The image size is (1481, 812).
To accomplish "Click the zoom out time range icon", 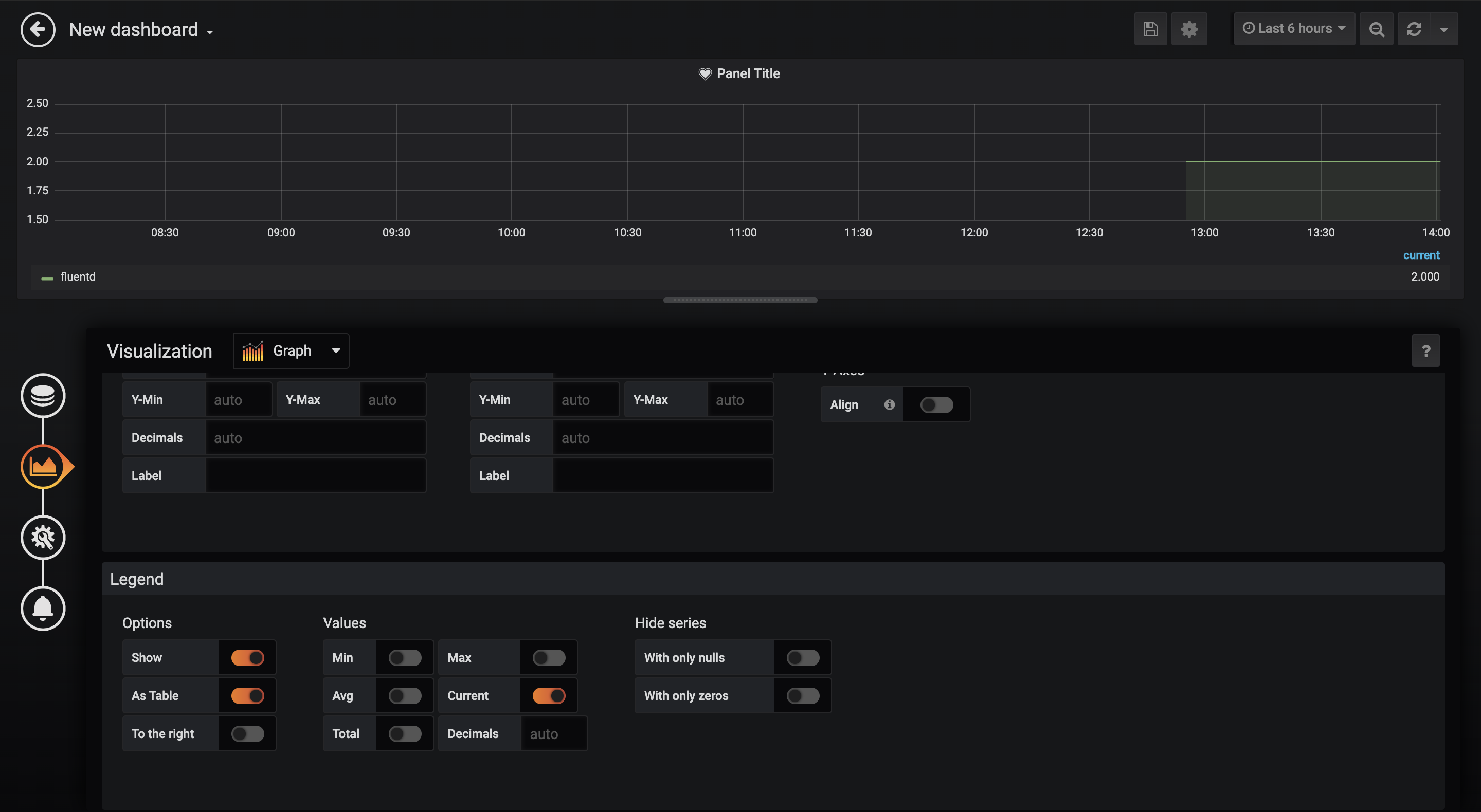I will [1377, 29].
